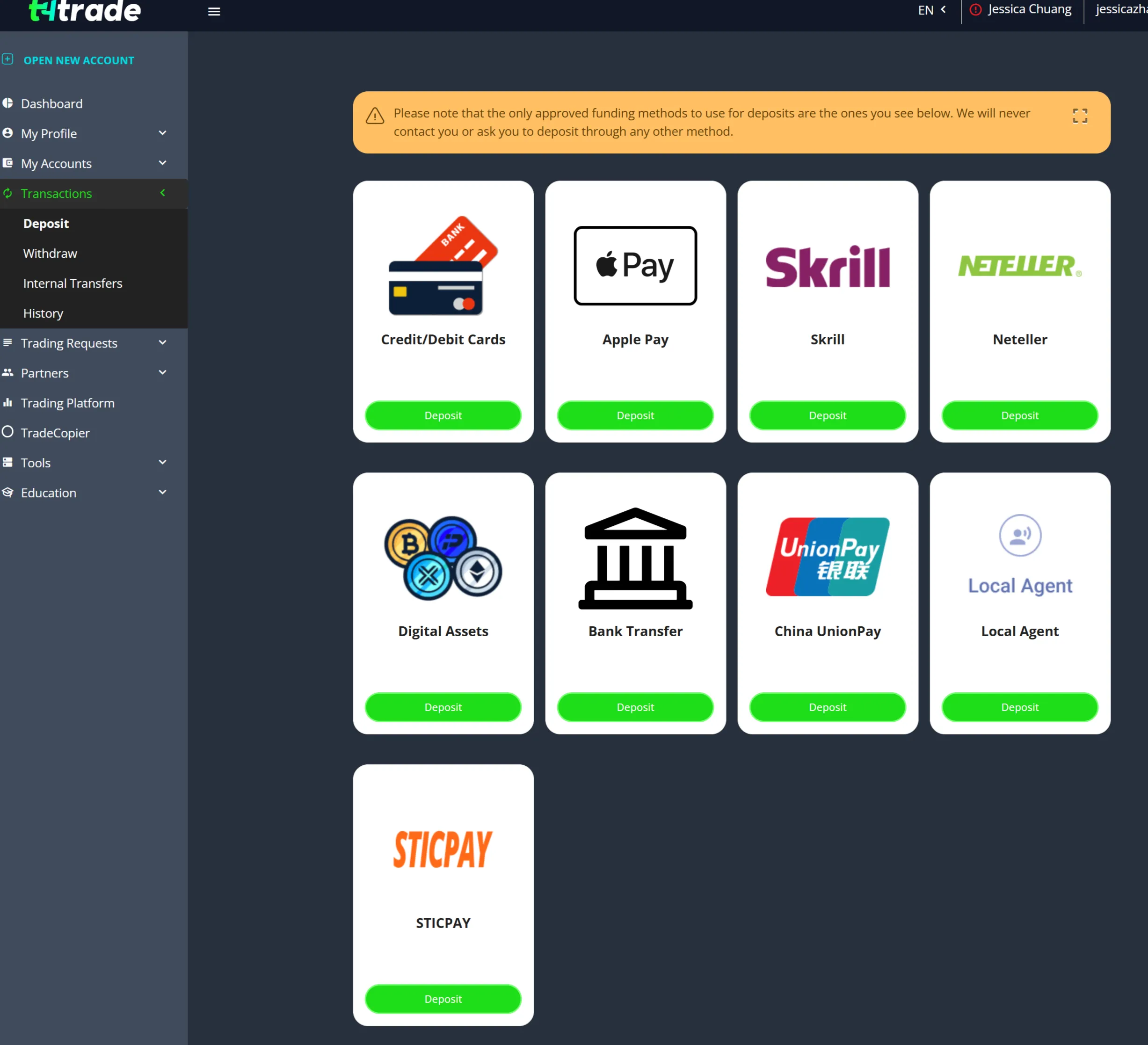Click the jessicazh account text in header
Image resolution: width=1148 pixels, height=1045 pixels.
tap(1121, 10)
